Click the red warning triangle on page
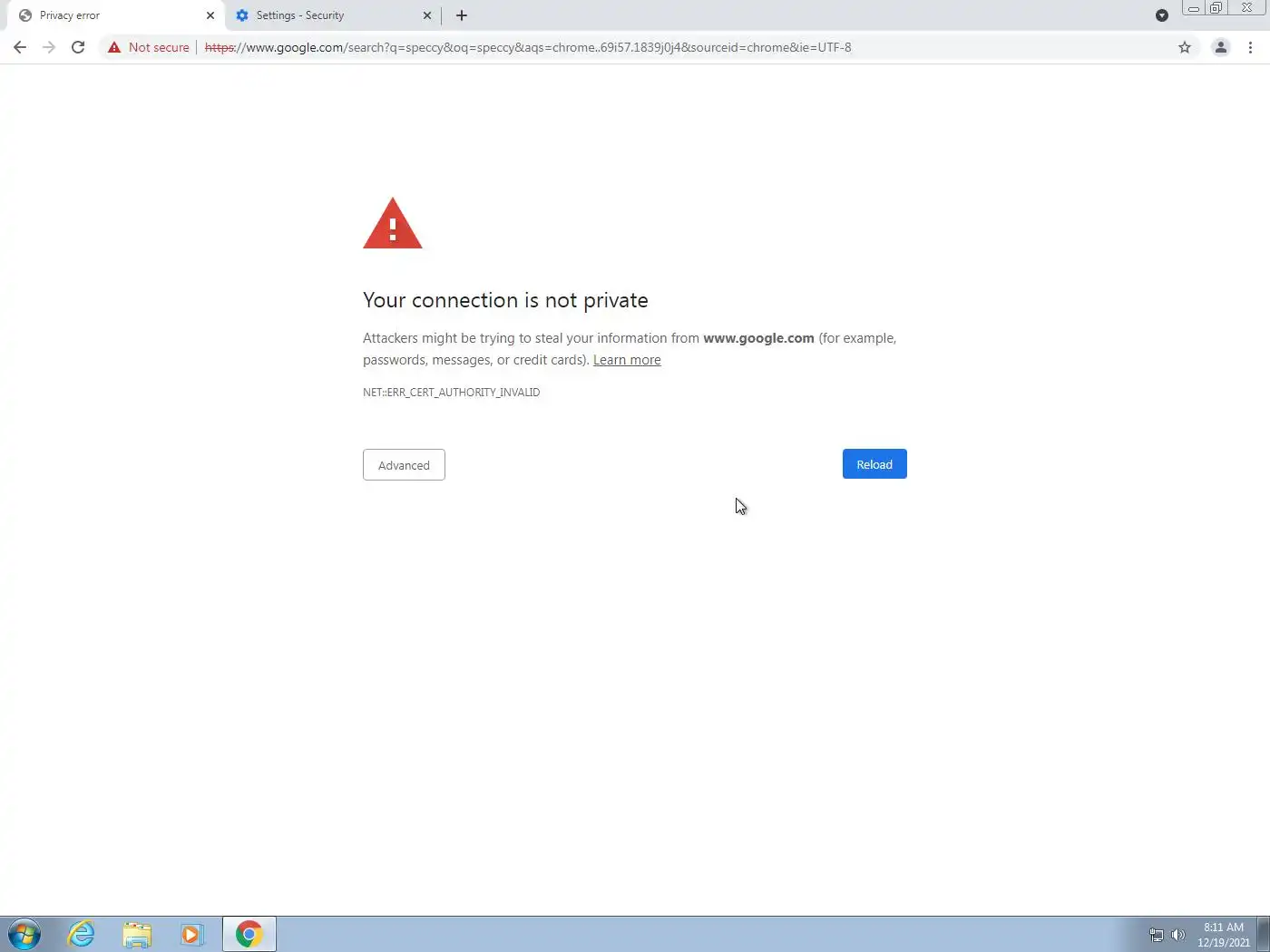The image size is (1270, 952). point(393,223)
